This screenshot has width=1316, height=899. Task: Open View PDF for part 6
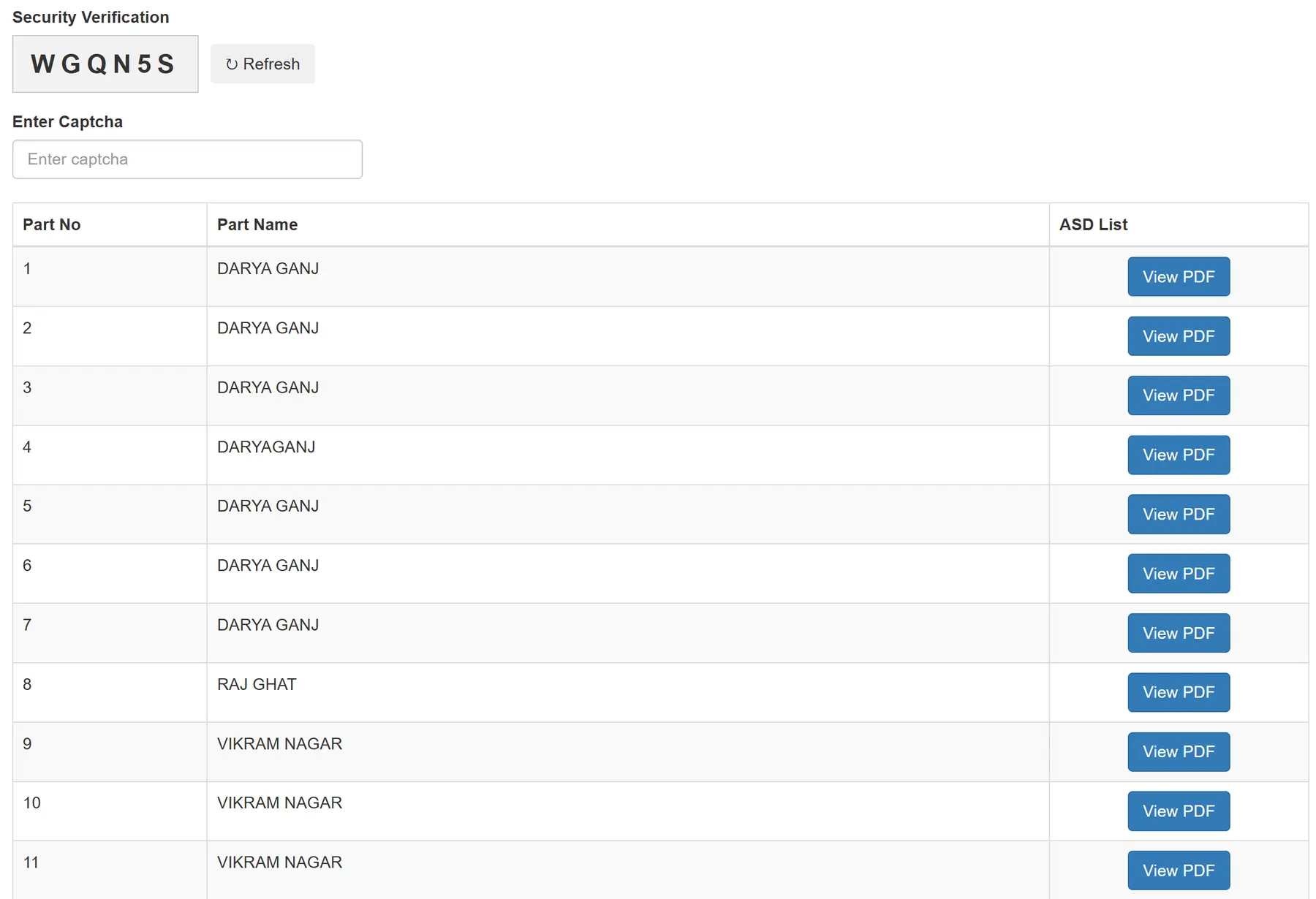1179,574
